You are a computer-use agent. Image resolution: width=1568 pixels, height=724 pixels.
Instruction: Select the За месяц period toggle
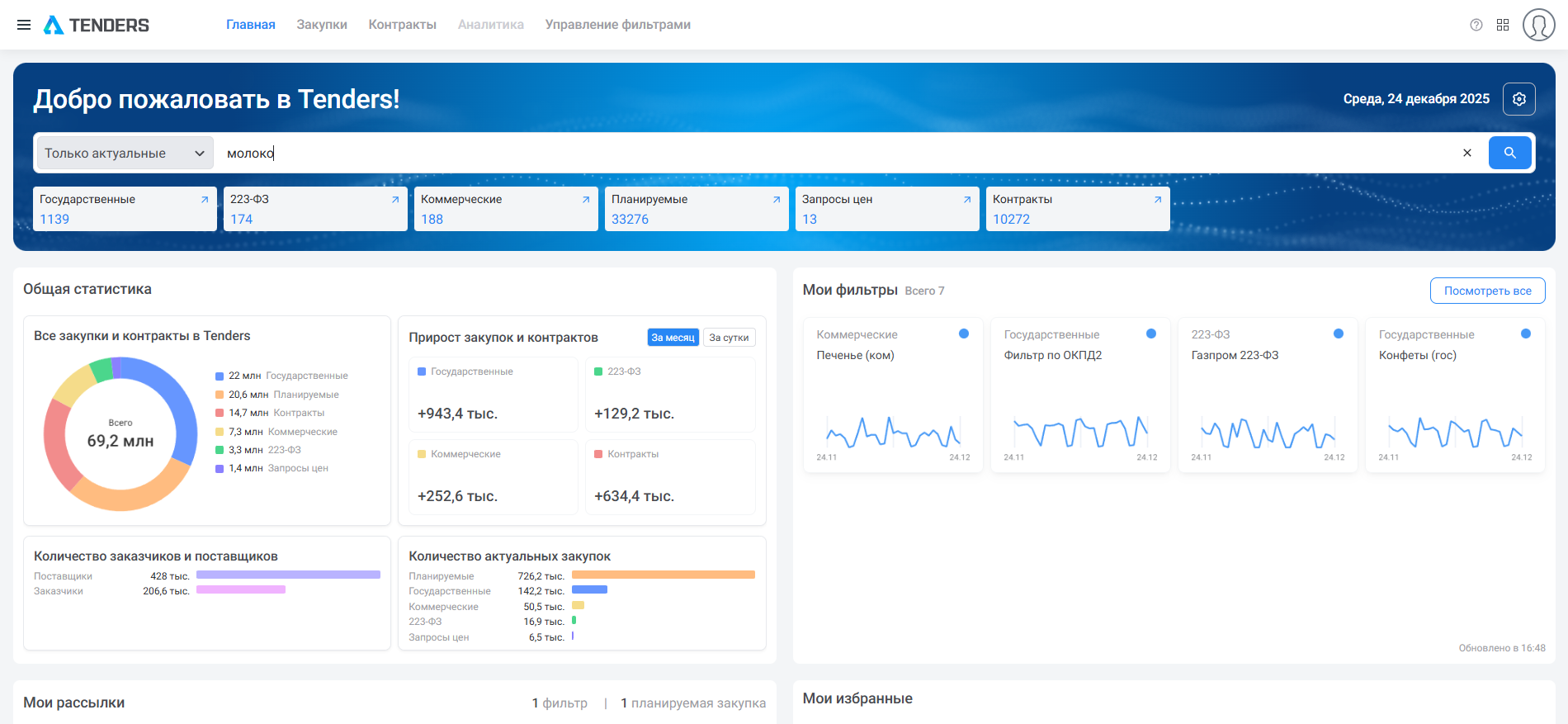pos(673,338)
